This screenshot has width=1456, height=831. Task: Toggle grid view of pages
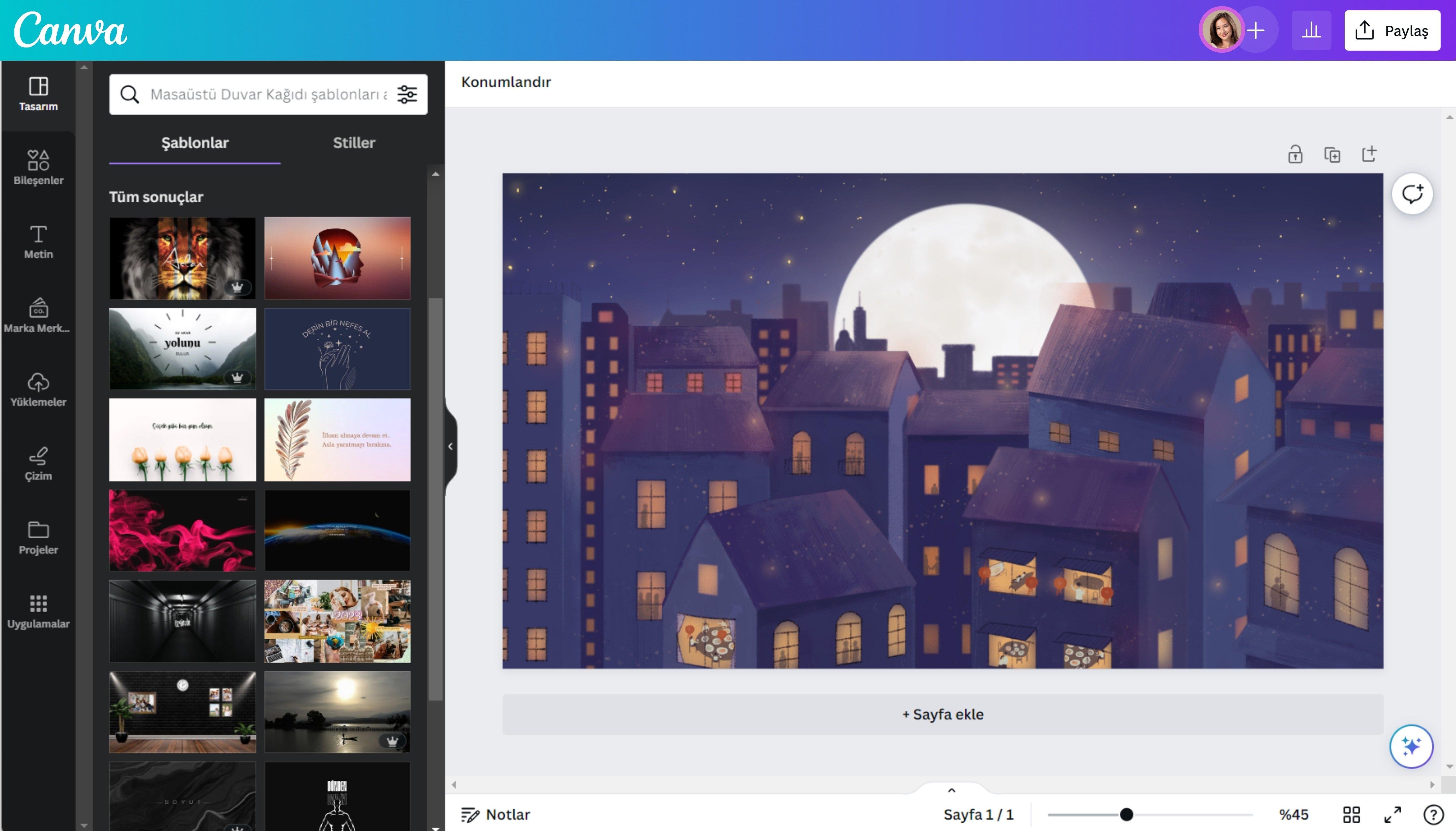point(1352,814)
